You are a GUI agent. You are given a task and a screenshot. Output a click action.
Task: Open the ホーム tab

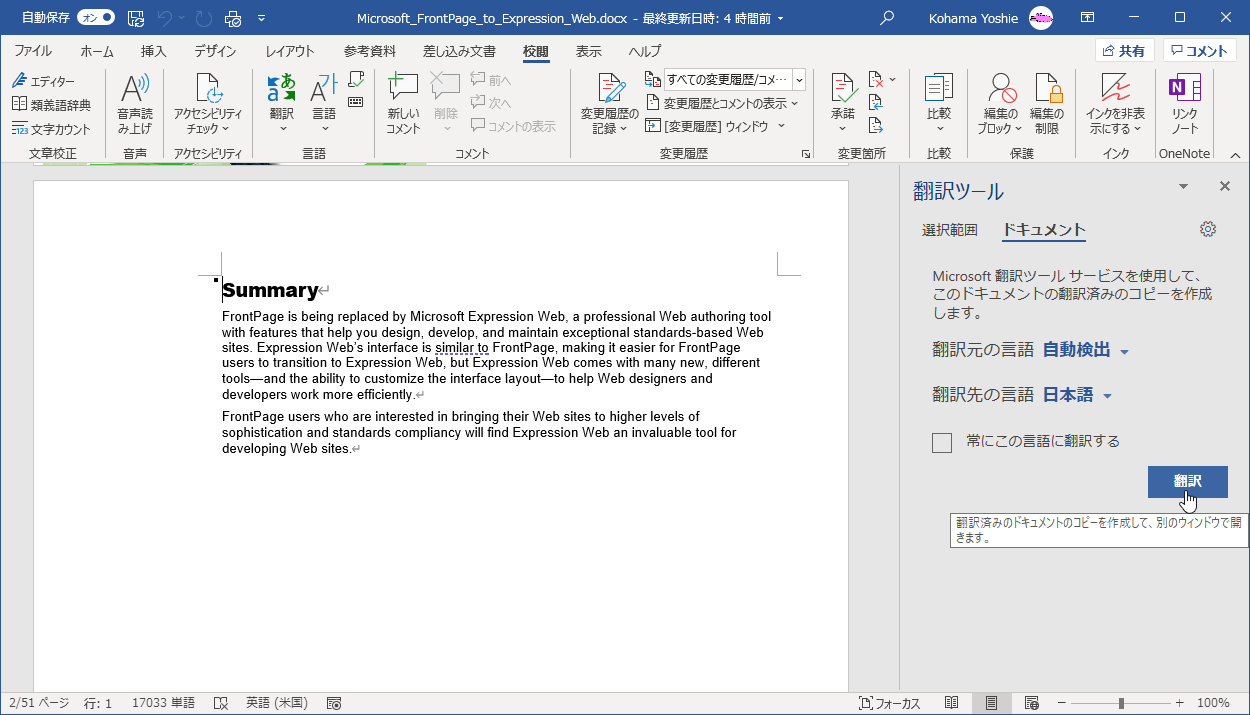point(97,51)
